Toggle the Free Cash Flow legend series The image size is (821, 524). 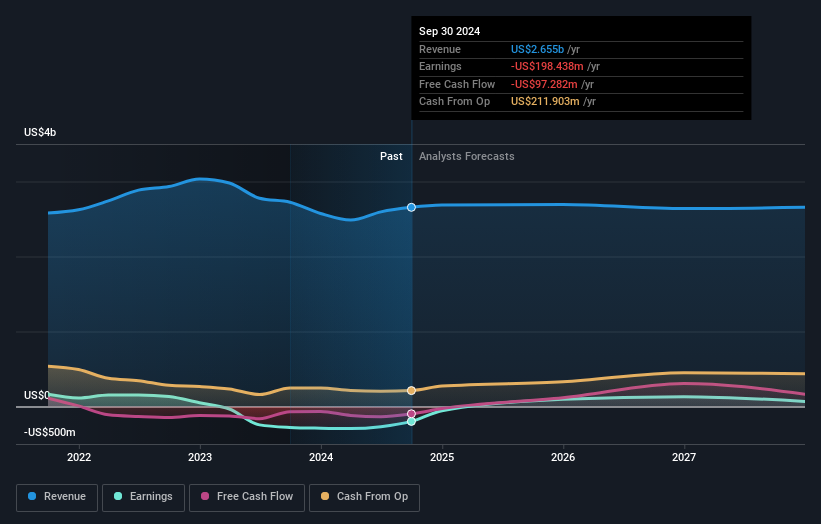(x=247, y=497)
